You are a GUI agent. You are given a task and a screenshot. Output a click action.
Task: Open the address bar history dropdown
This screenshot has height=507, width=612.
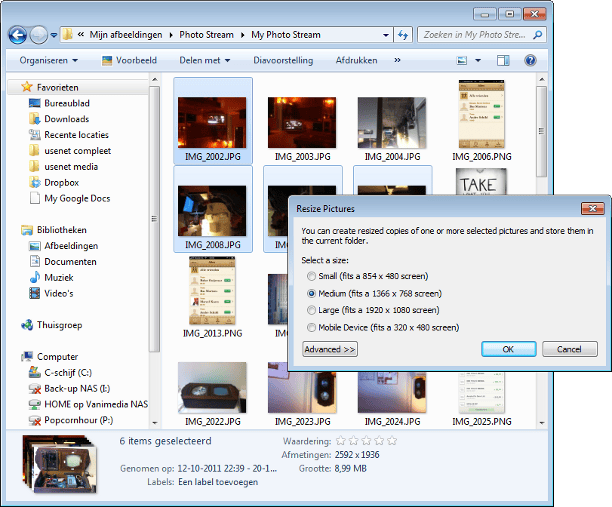click(386, 35)
